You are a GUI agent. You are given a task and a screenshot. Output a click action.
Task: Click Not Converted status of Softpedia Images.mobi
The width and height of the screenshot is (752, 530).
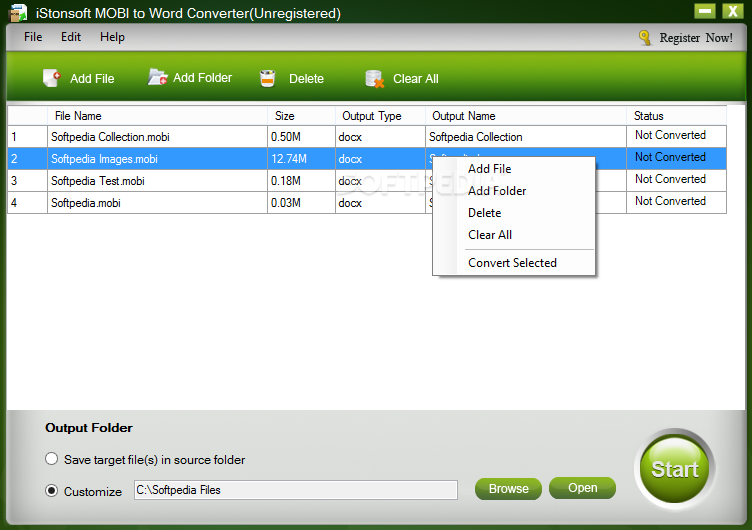tap(676, 158)
